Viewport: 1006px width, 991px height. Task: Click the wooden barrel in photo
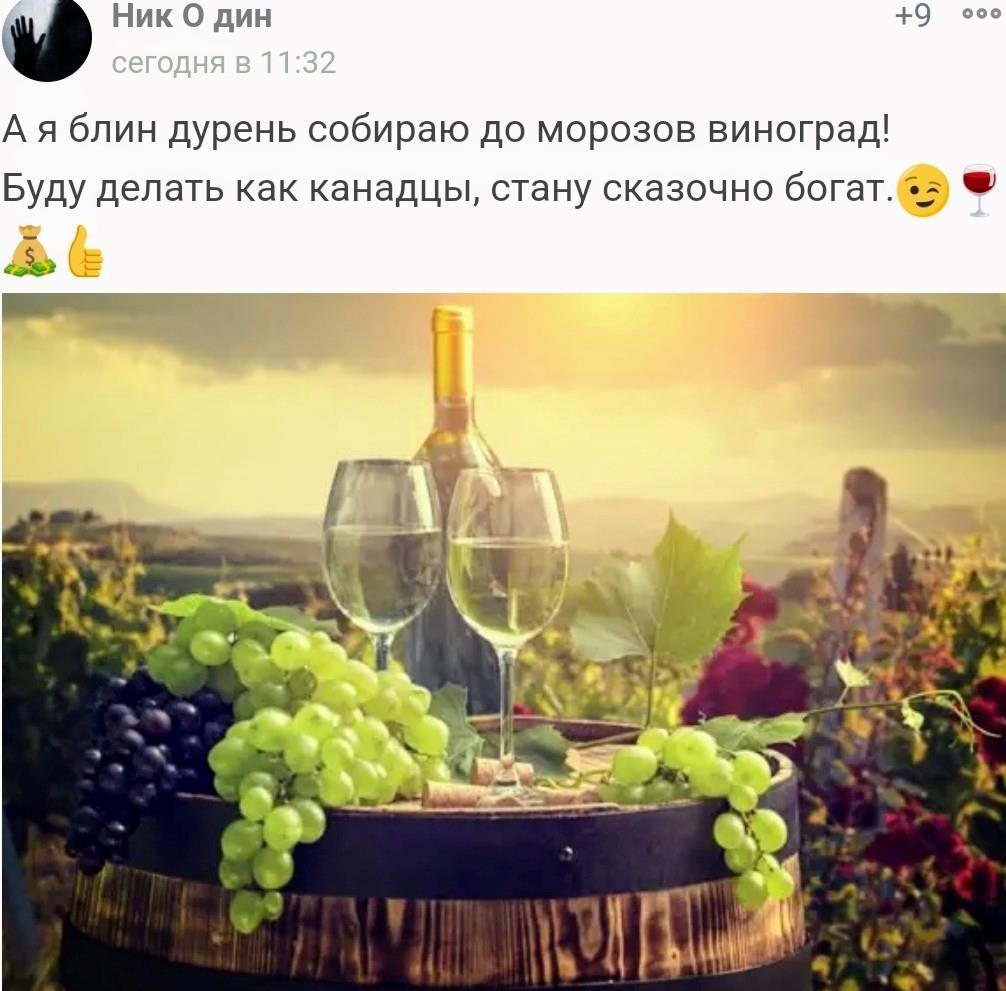tap(436, 885)
